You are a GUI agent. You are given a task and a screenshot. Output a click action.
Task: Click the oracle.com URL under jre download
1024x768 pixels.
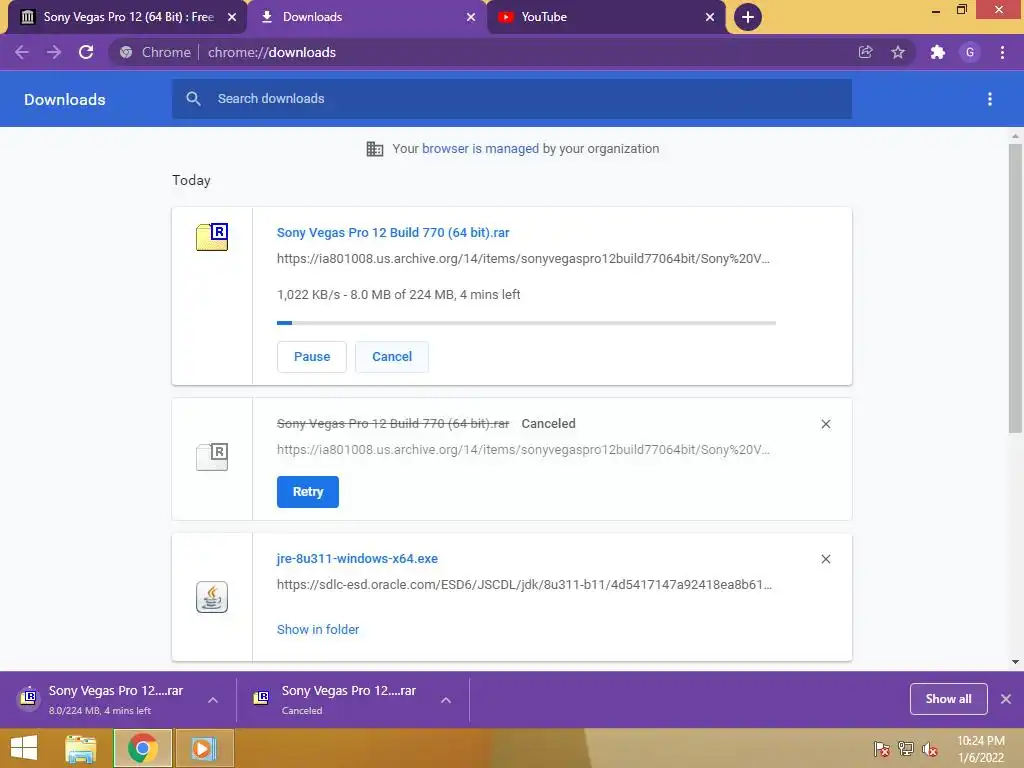(x=524, y=584)
